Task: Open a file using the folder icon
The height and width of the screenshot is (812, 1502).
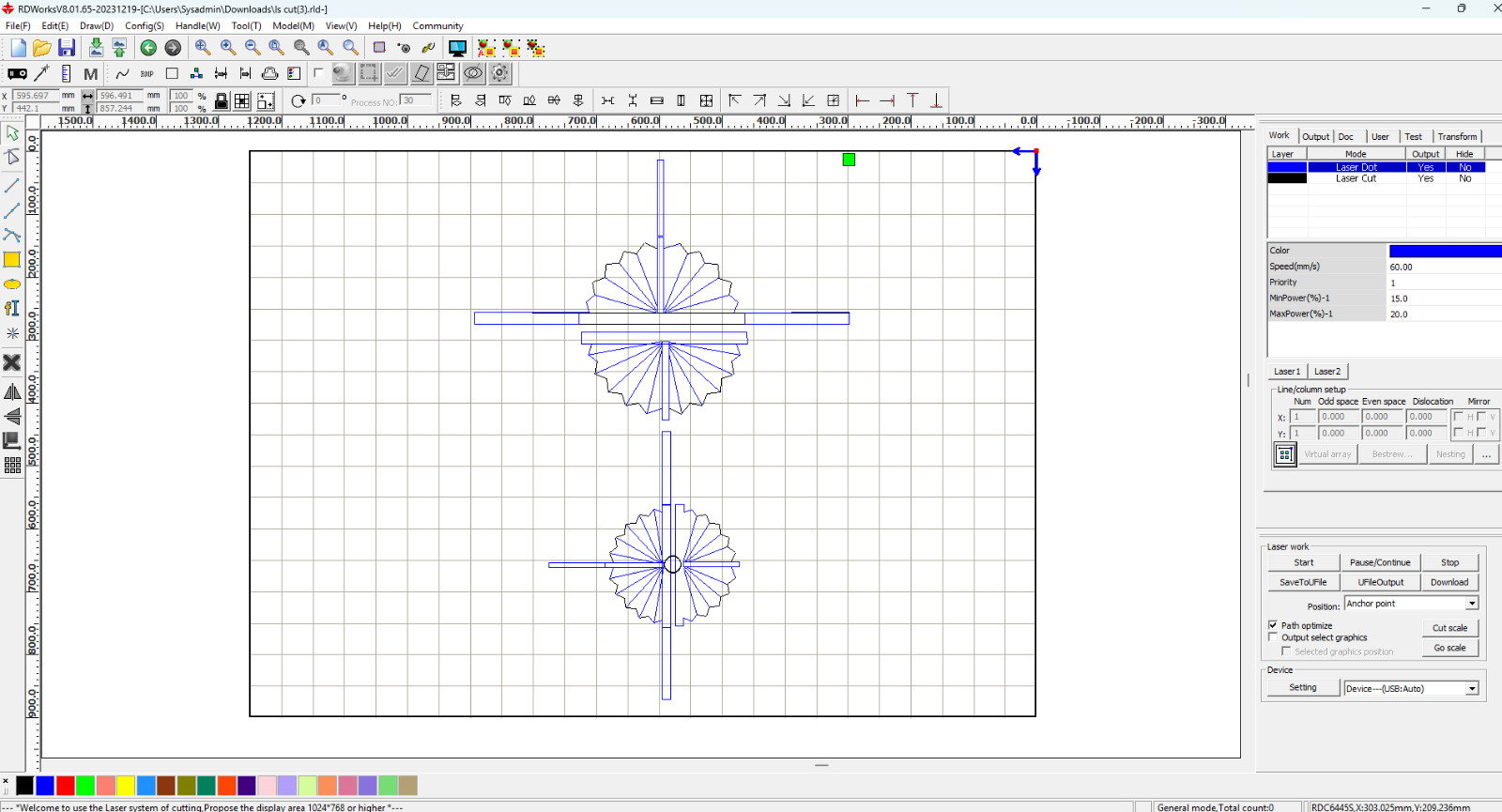Action: click(x=42, y=48)
